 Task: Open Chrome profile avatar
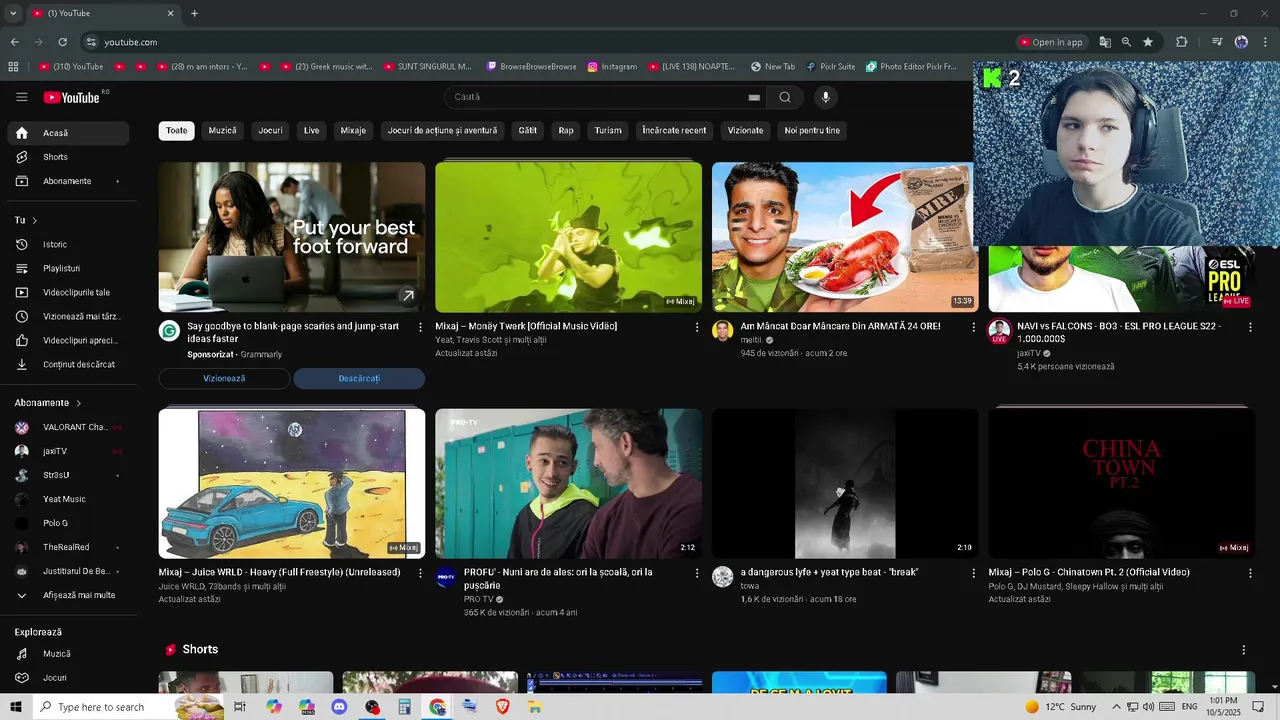click(x=1241, y=42)
